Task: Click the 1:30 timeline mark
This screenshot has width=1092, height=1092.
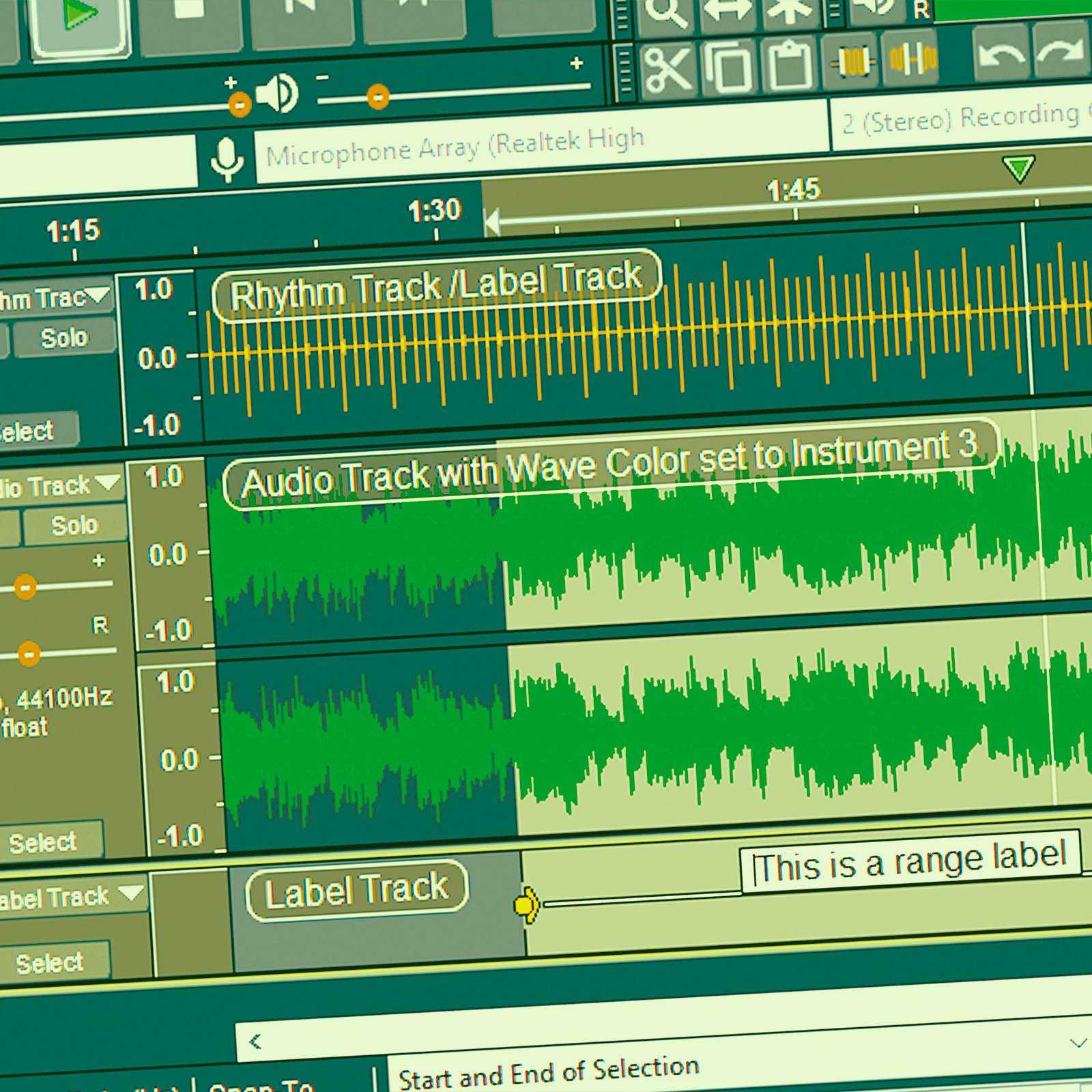Action: click(x=435, y=210)
